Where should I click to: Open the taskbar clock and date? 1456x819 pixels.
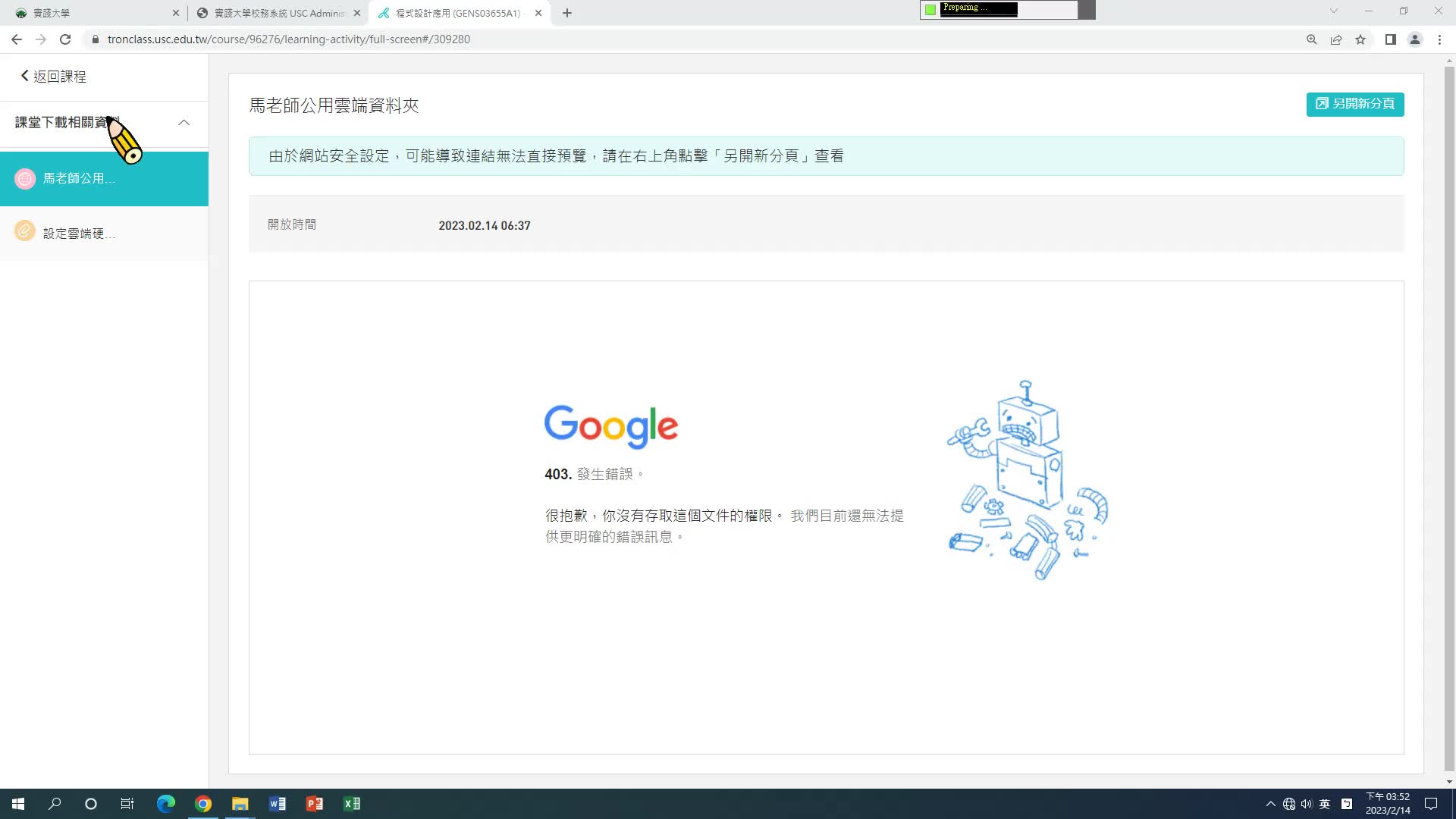click(x=1388, y=804)
